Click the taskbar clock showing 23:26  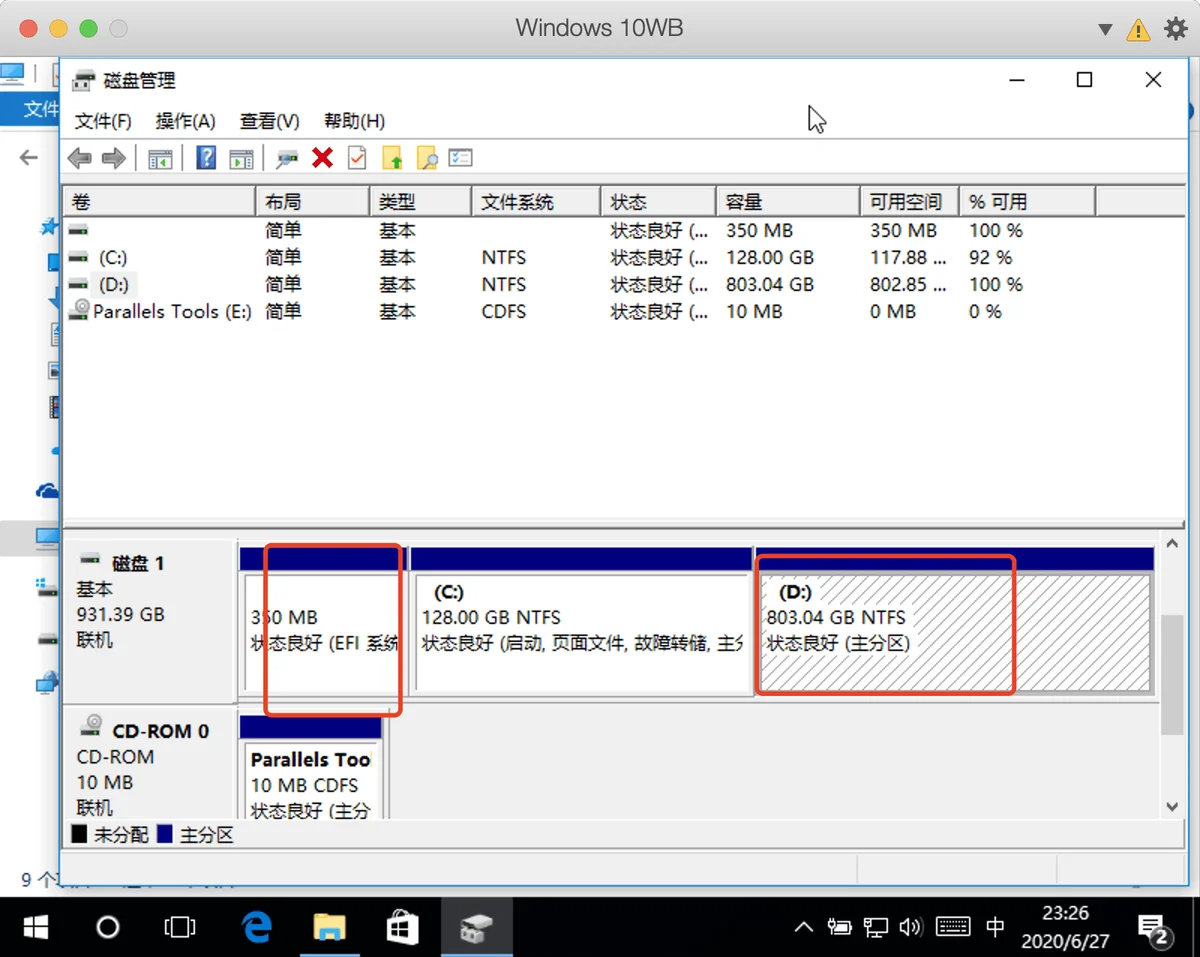coord(1064,927)
